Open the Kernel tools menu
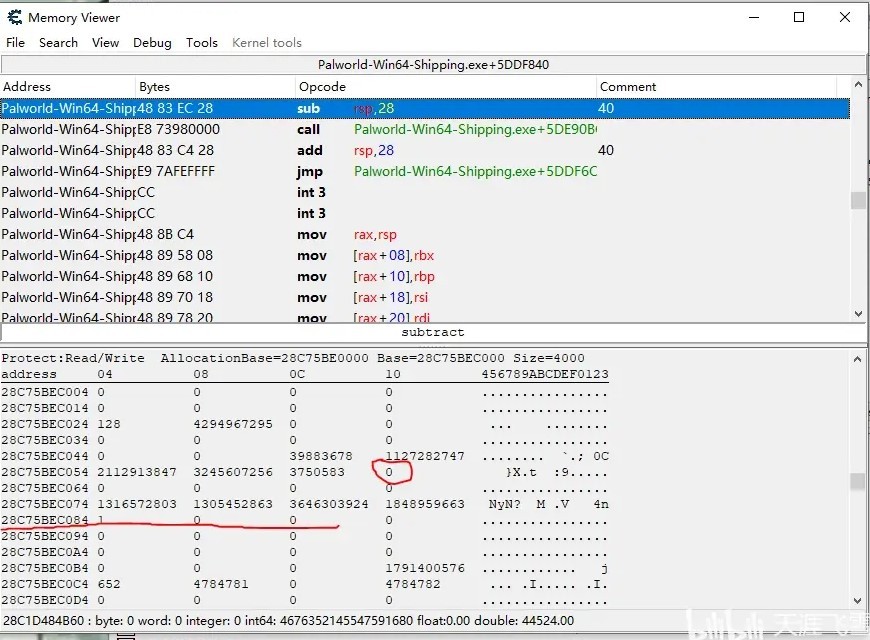 266,43
